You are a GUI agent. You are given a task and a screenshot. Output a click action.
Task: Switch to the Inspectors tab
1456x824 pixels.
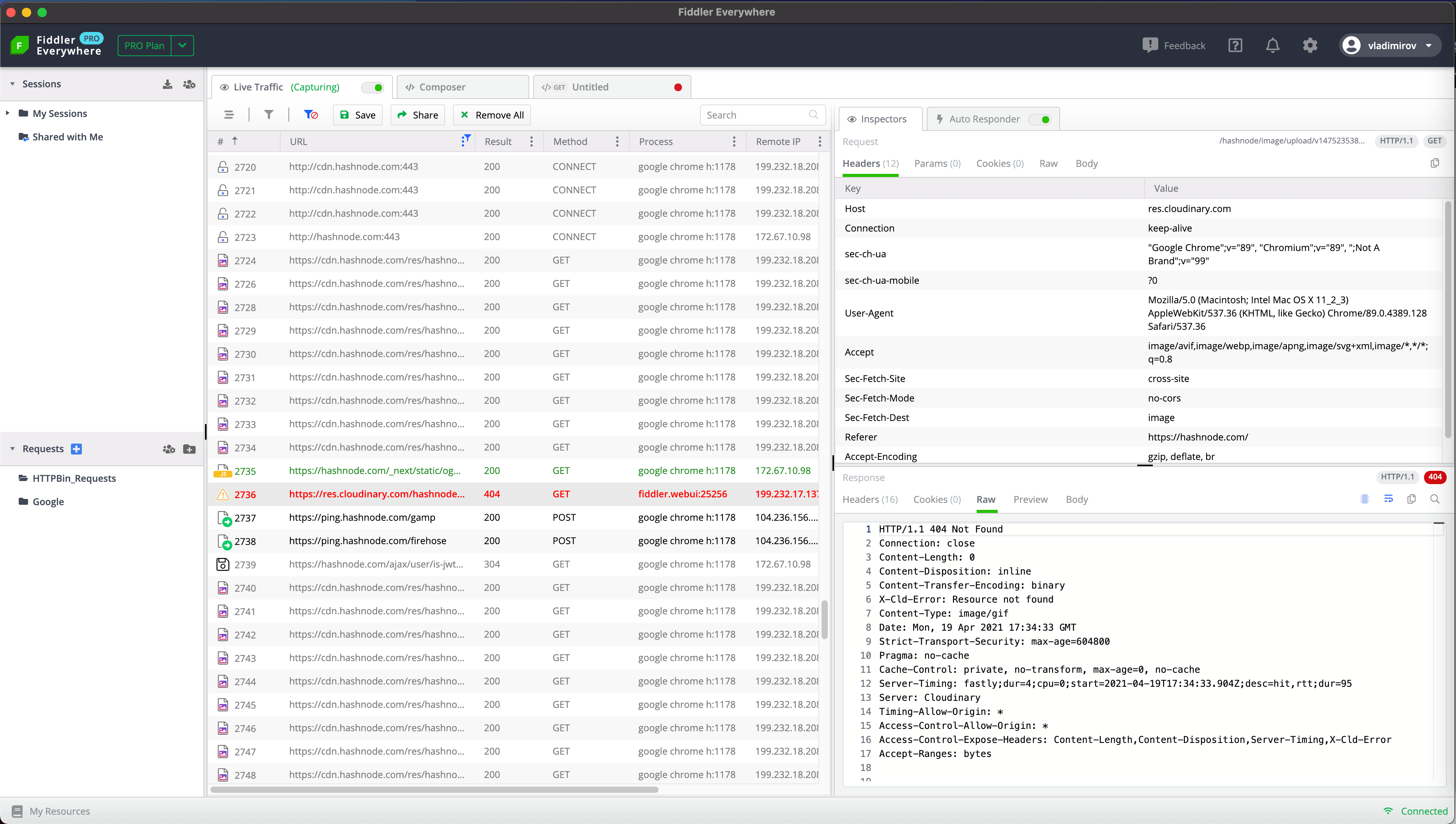coord(880,119)
